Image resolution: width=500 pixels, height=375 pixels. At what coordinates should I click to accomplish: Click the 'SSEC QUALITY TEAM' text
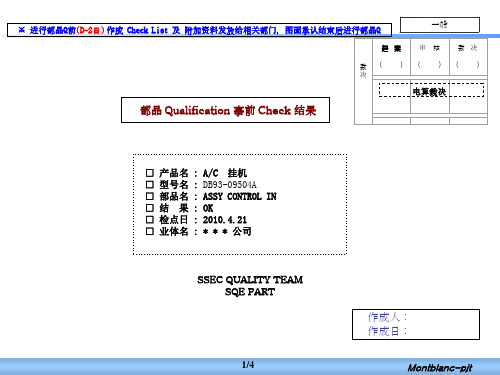click(x=250, y=280)
